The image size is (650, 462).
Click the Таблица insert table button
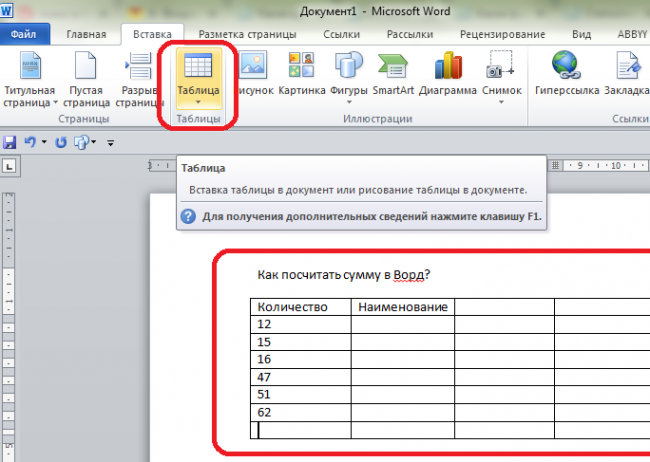click(x=198, y=78)
